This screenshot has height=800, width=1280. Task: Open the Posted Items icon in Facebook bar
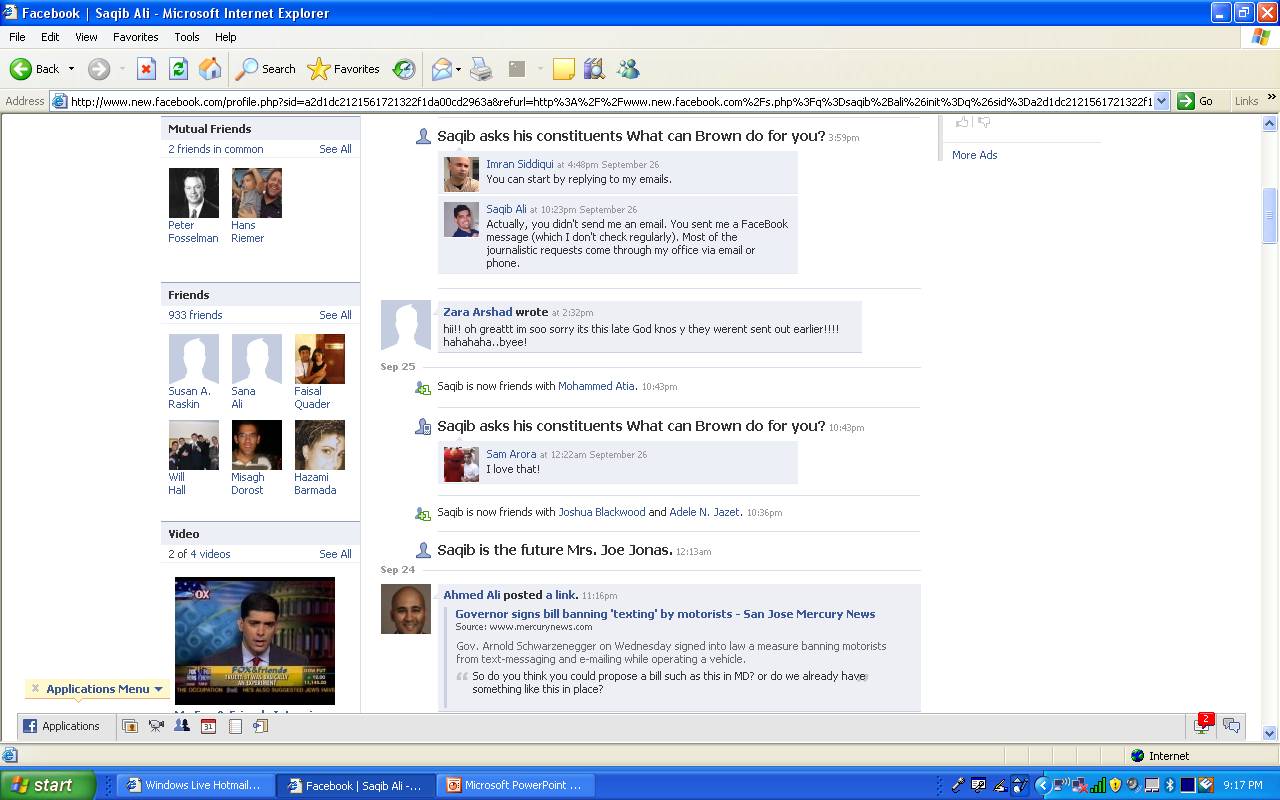pyautogui.click(x=260, y=726)
